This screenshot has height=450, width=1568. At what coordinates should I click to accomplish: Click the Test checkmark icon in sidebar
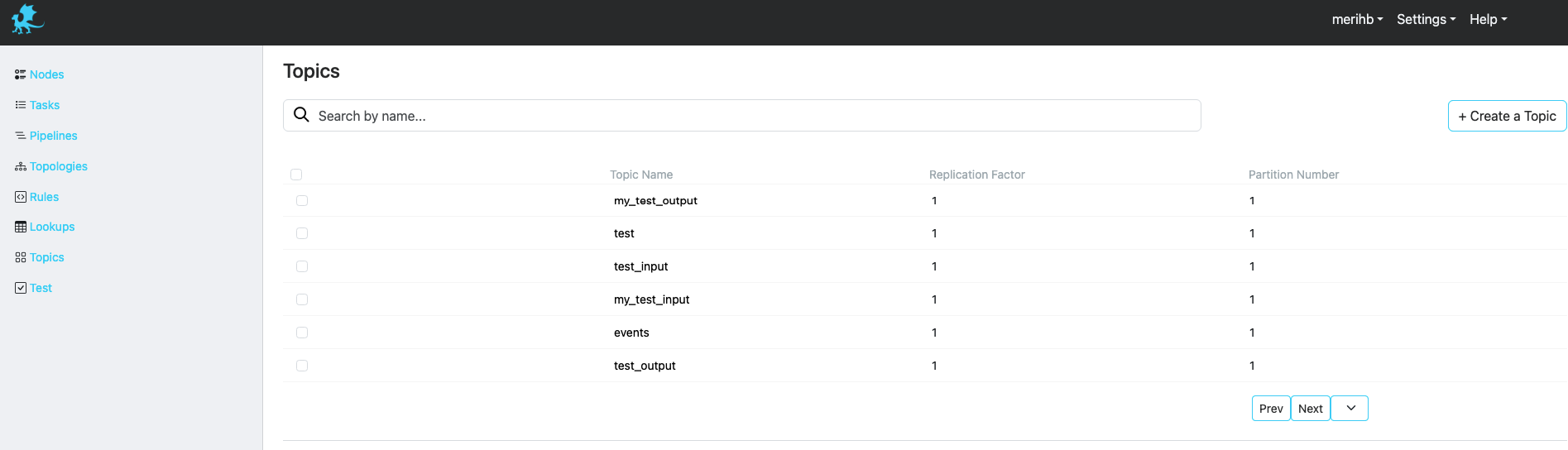[21, 288]
